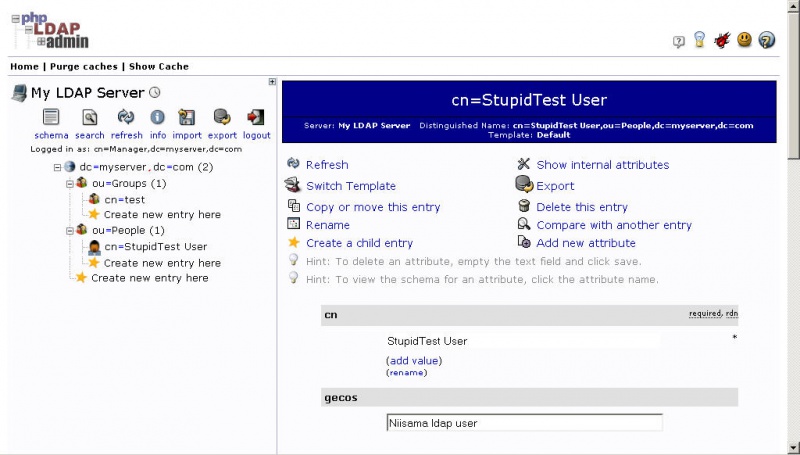Click the add value link under cn

point(414,361)
